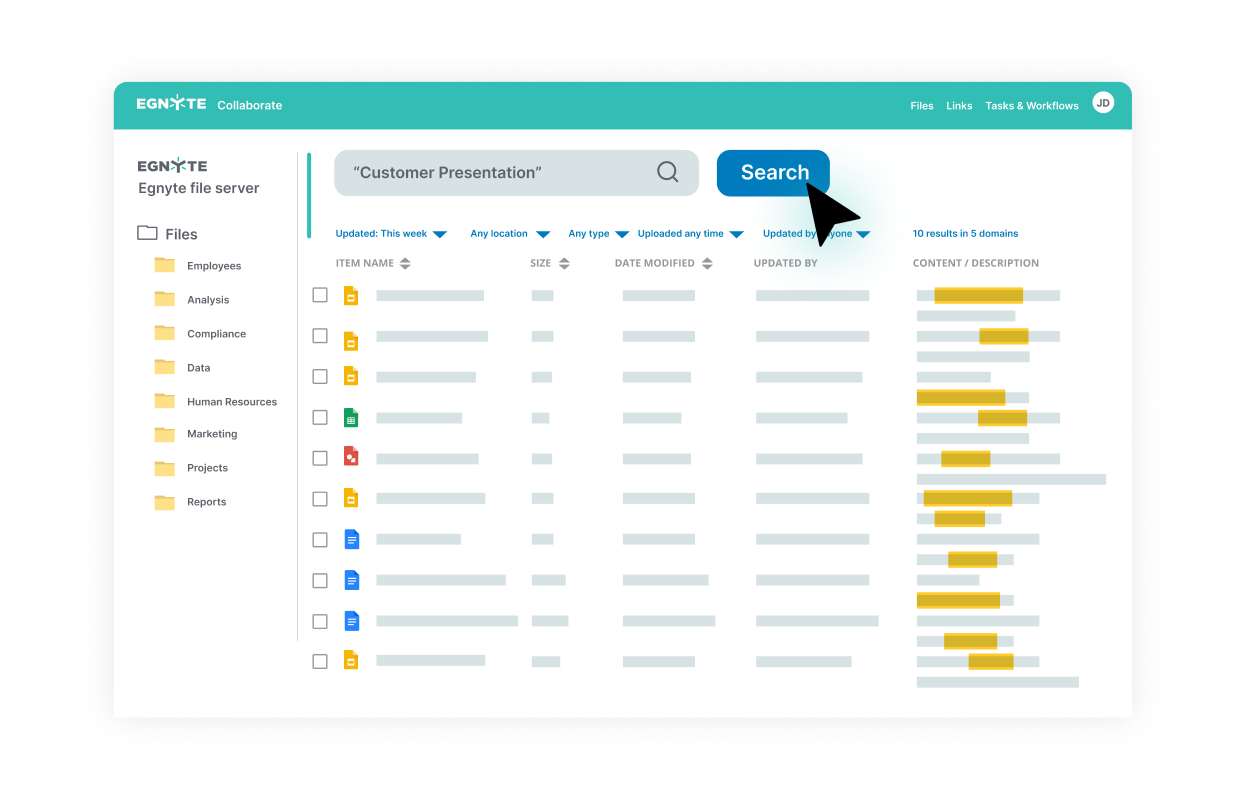Check the first result's checkbox

[x=320, y=295]
